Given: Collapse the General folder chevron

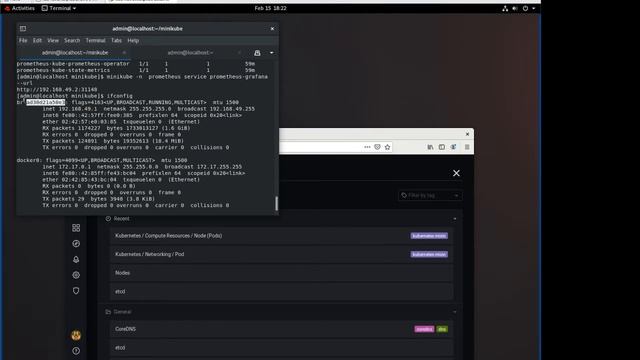Looking at the screenshot, I should (455, 312).
